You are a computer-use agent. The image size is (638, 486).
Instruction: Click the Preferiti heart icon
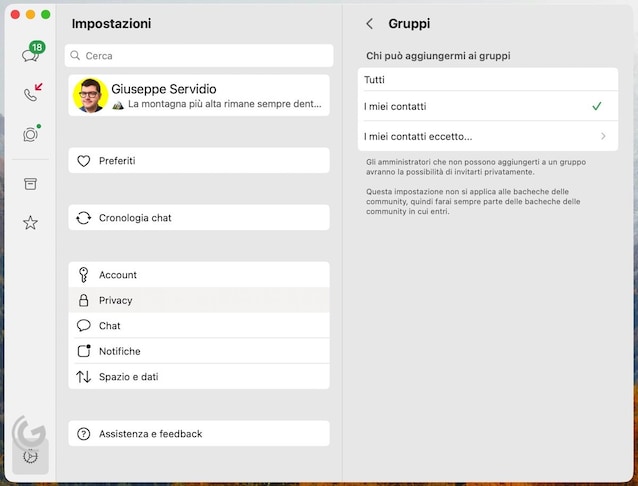coord(84,160)
